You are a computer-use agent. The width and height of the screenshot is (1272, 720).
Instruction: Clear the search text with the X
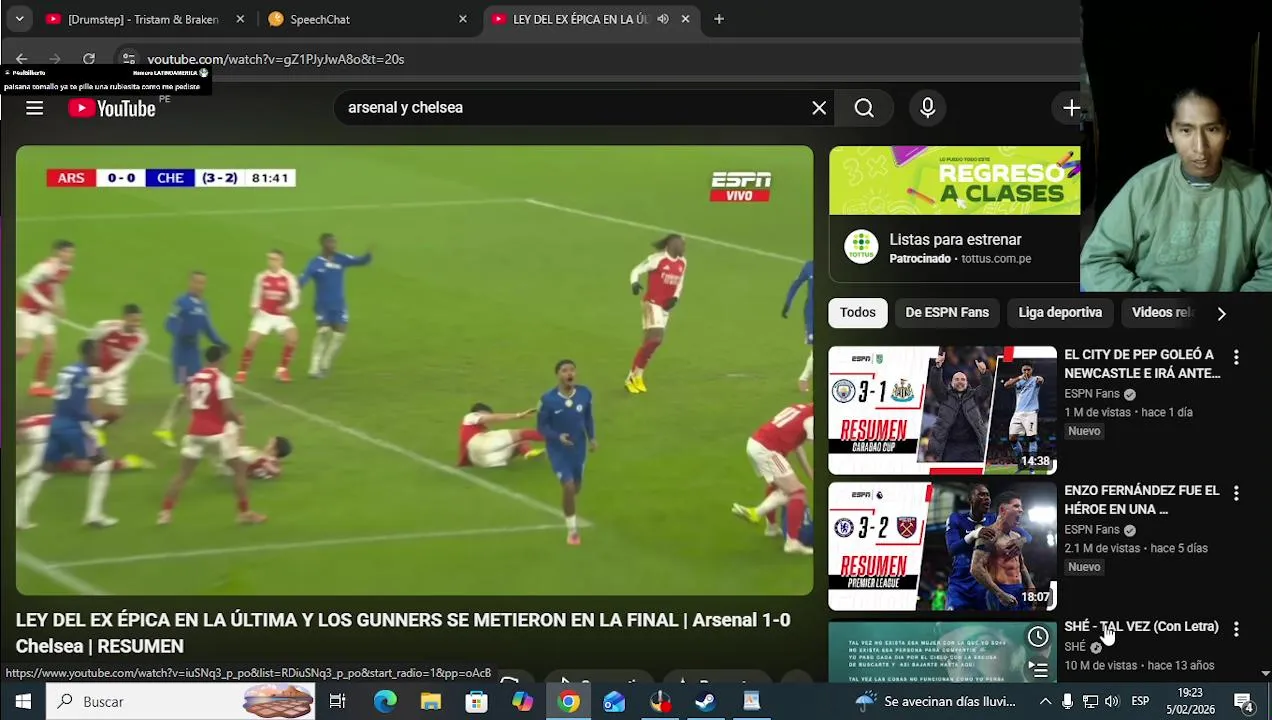(x=819, y=108)
